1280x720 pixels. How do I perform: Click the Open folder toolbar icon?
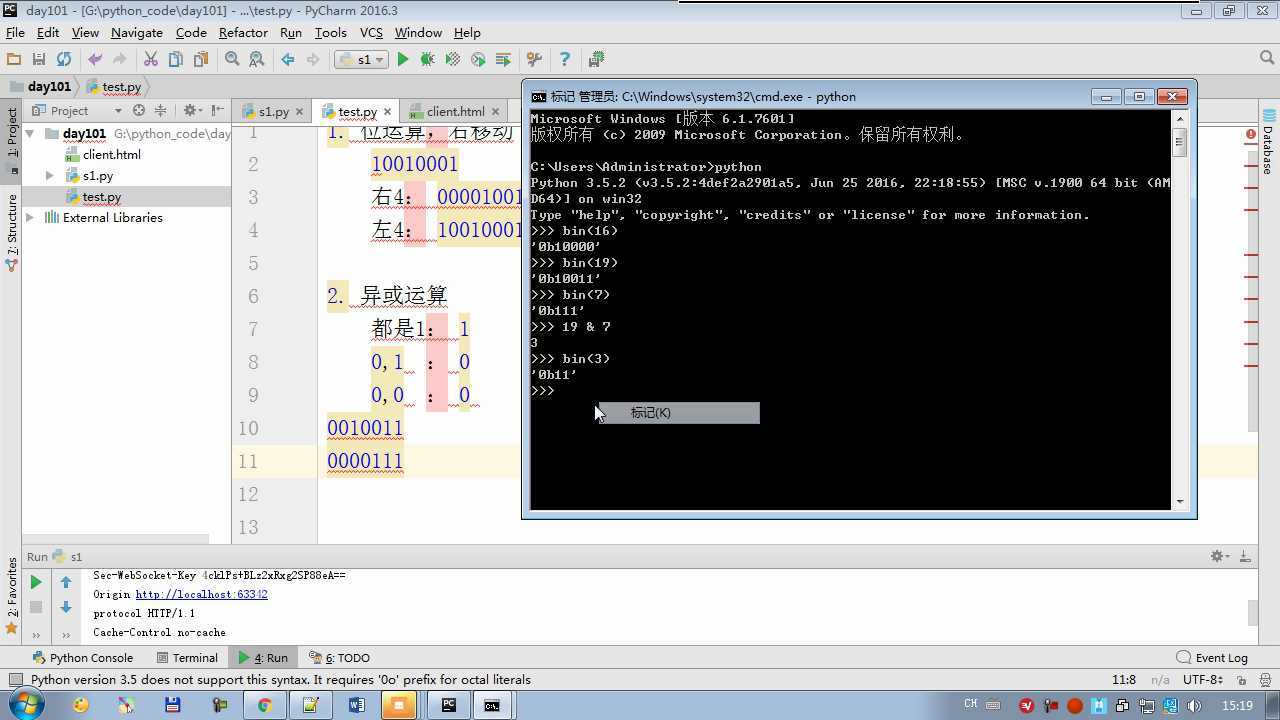pyautogui.click(x=14, y=60)
